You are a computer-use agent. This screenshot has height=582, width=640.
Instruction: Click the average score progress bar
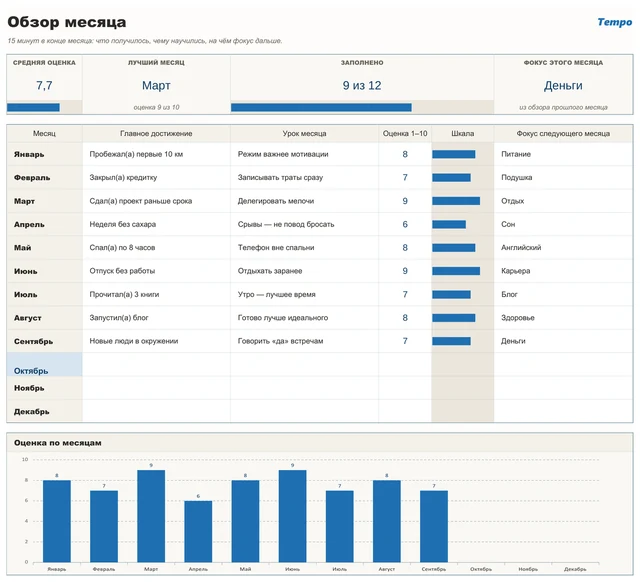click(33, 107)
